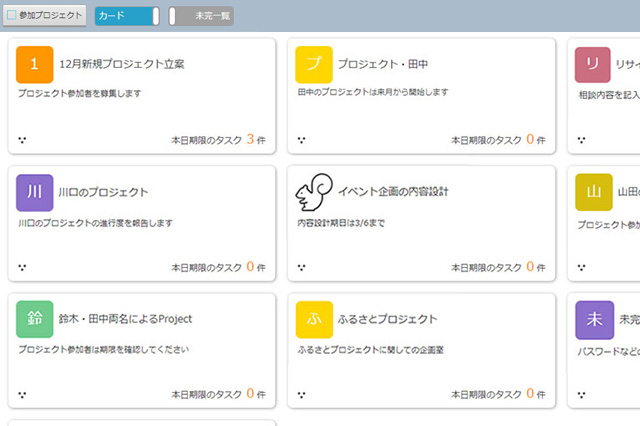This screenshot has height=426, width=640.
Task: Open options dots on ふるさとプロジェクト card
Action: pos(301,395)
